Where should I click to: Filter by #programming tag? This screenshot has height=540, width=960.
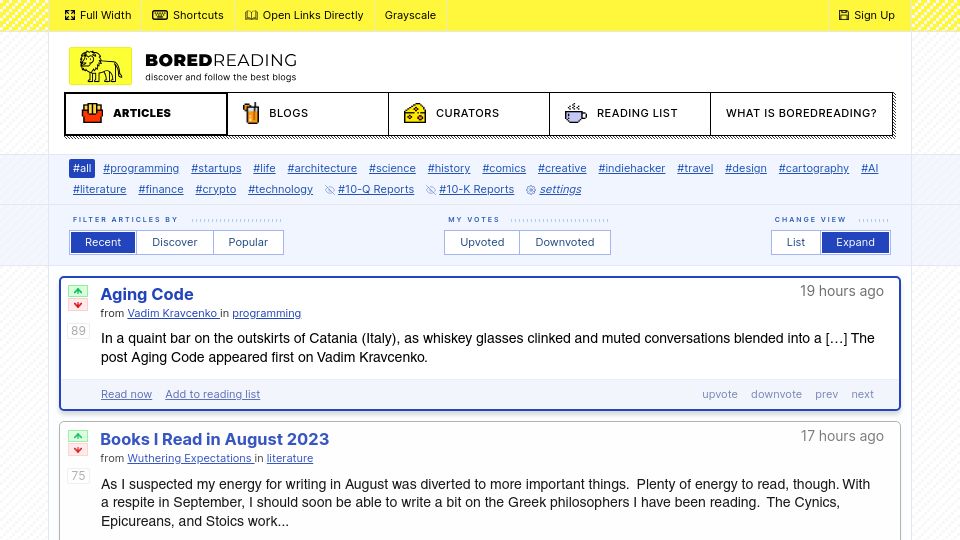click(141, 168)
